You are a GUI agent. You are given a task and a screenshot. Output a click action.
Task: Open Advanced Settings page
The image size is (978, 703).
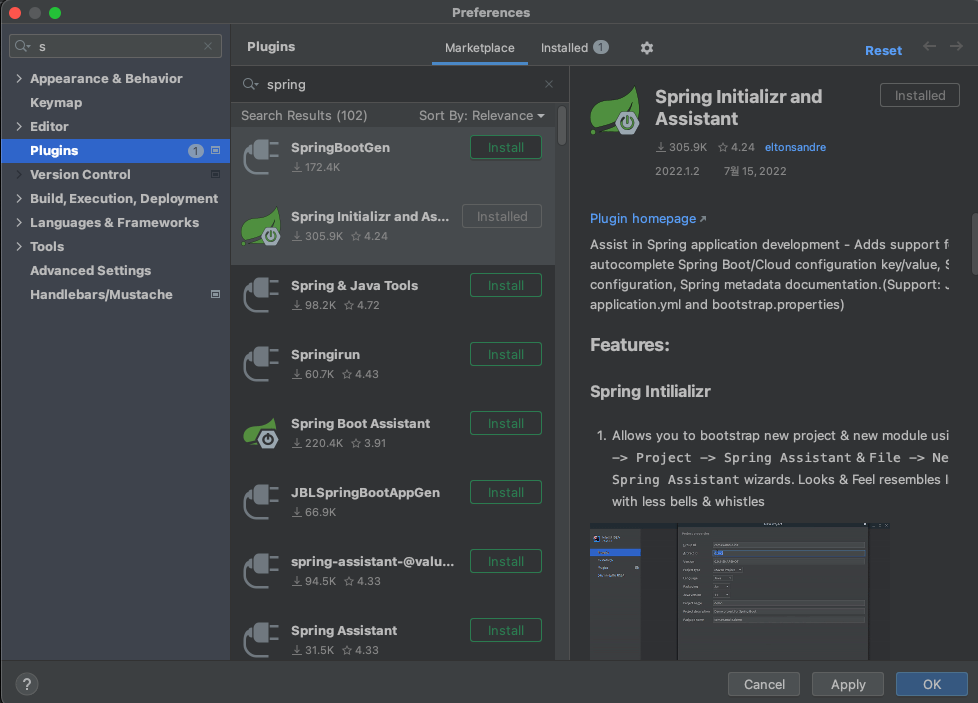click(x=90, y=271)
